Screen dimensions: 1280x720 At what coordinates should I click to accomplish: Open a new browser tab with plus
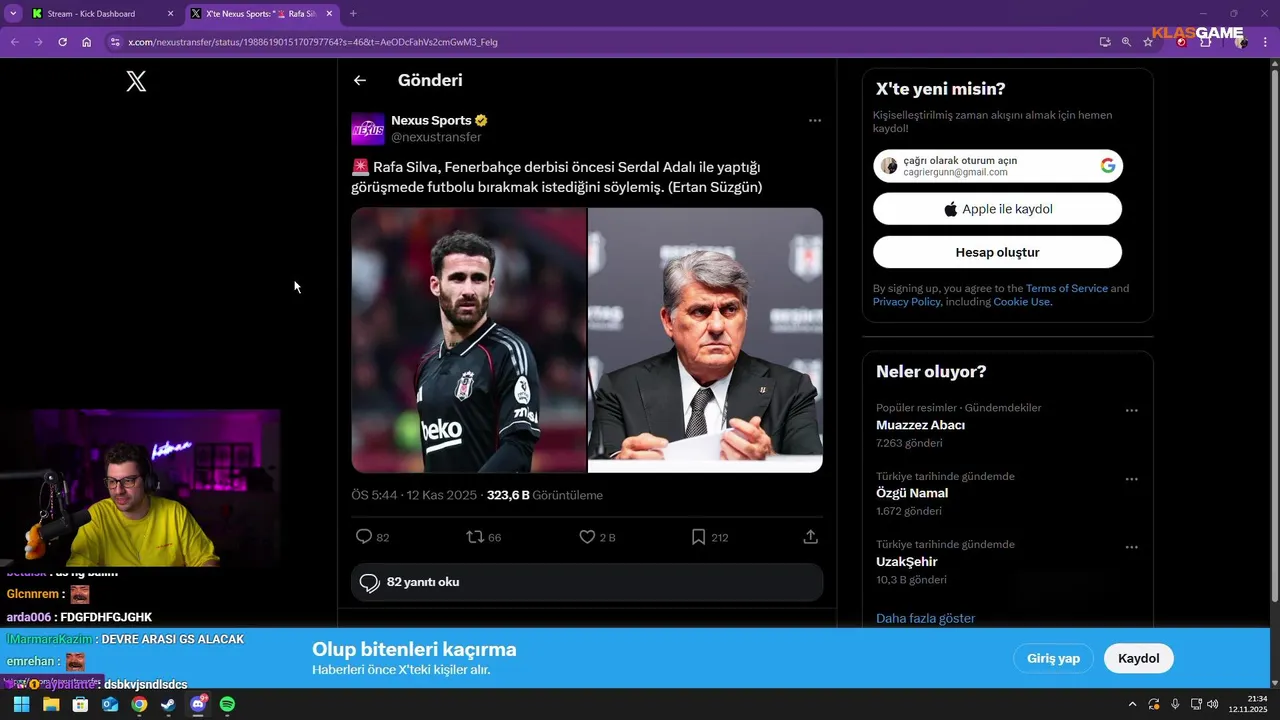pyautogui.click(x=353, y=14)
